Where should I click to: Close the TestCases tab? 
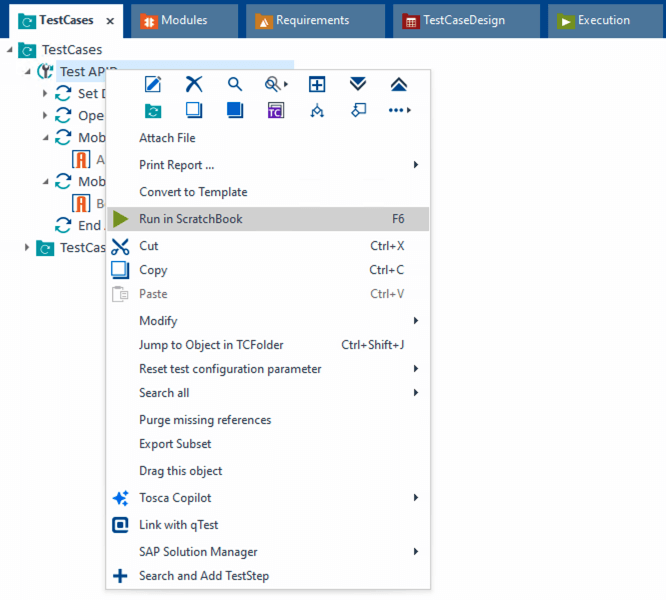point(110,21)
